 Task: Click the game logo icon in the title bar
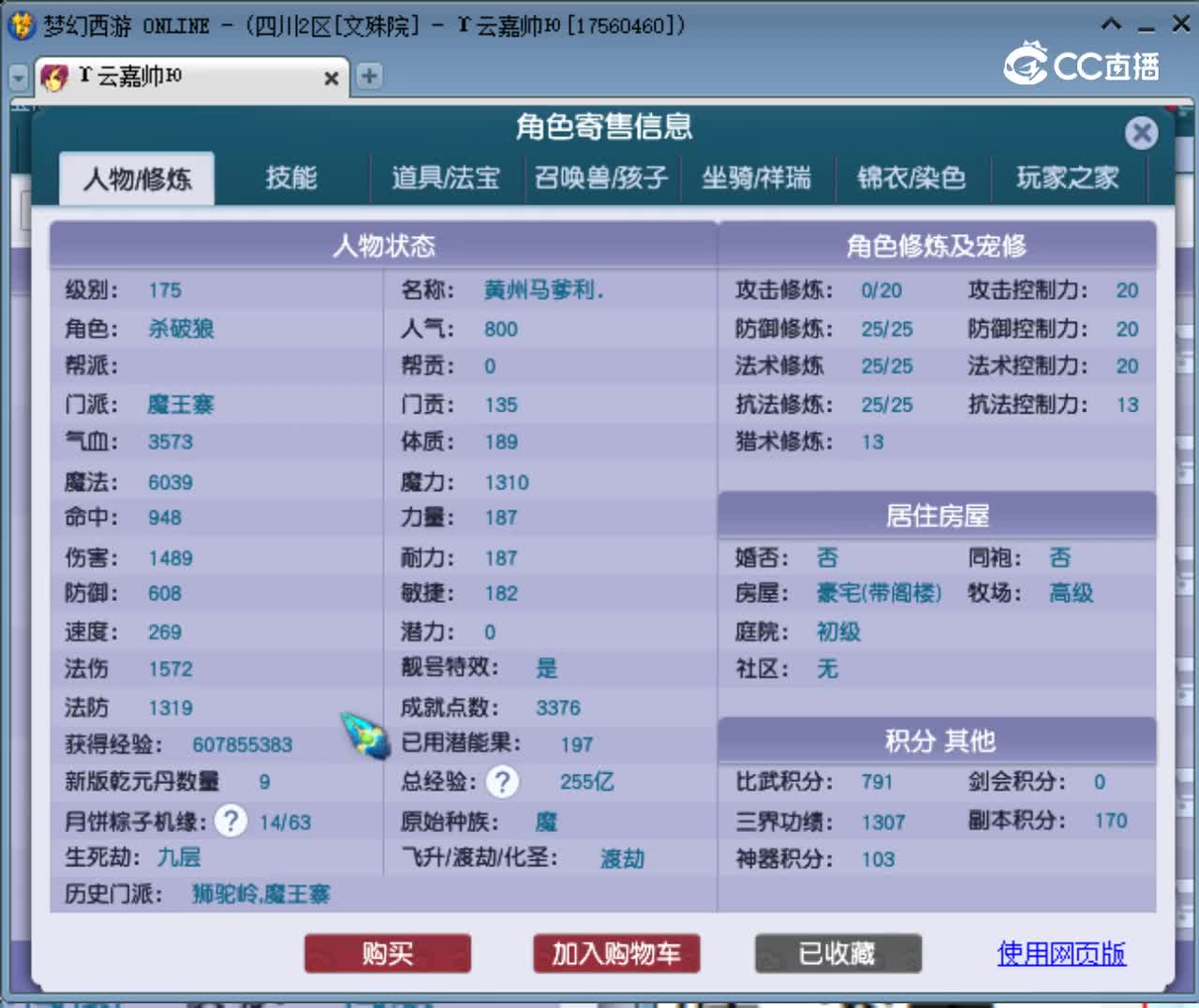click(21, 25)
